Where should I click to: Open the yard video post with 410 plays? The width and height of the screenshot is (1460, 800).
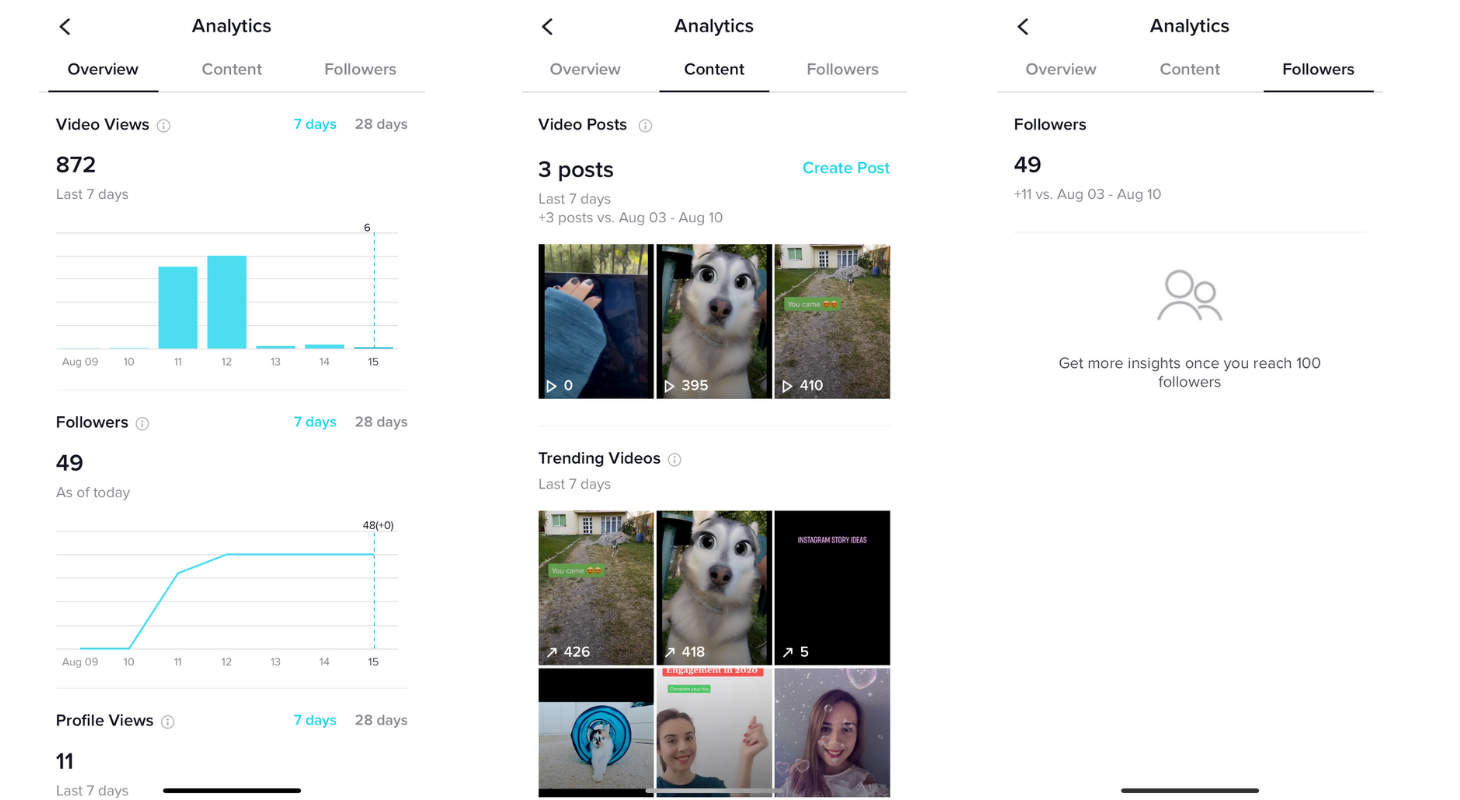tap(832, 321)
